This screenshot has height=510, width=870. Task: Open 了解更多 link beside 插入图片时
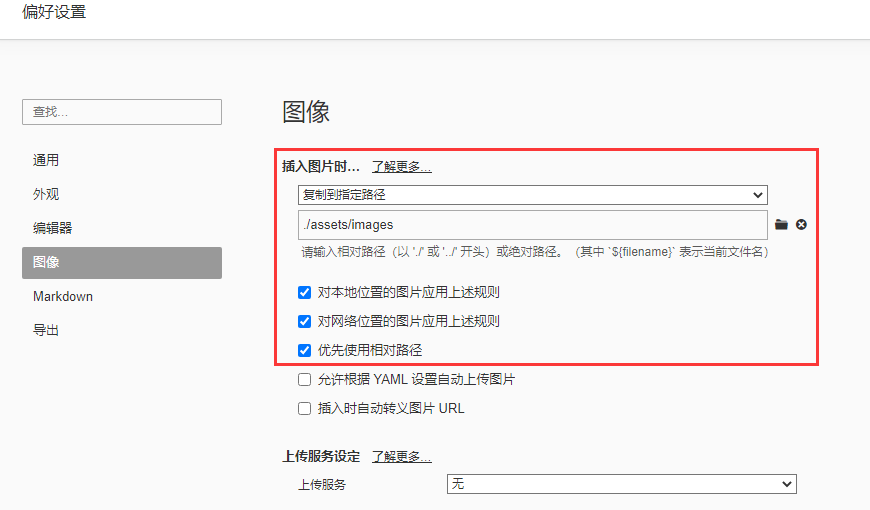[402, 166]
